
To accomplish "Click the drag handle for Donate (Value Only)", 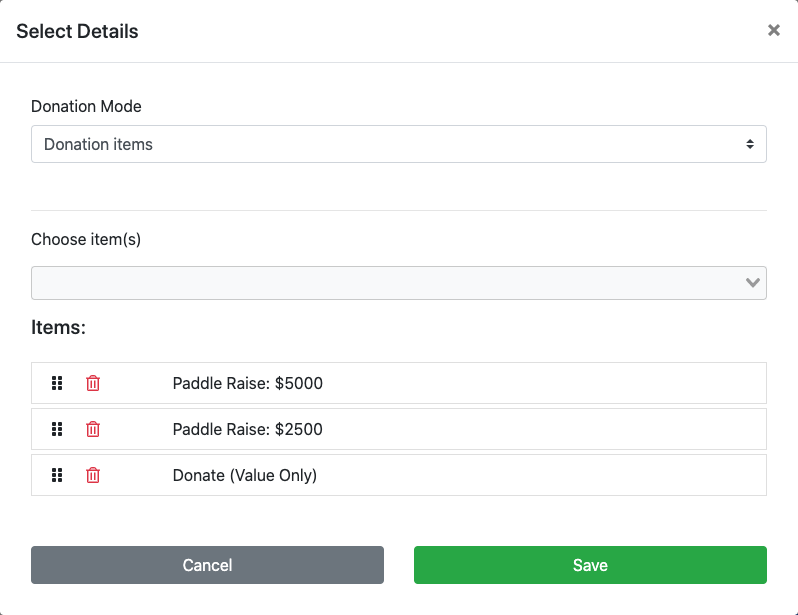I will click(x=57, y=475).
